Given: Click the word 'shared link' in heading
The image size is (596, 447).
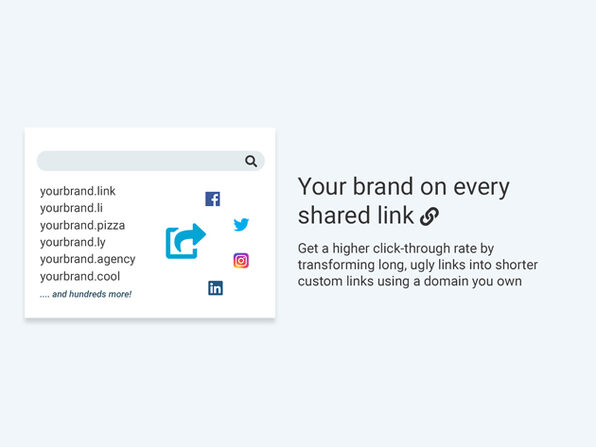Looking at the screenshot, I should tap(356, 215).
